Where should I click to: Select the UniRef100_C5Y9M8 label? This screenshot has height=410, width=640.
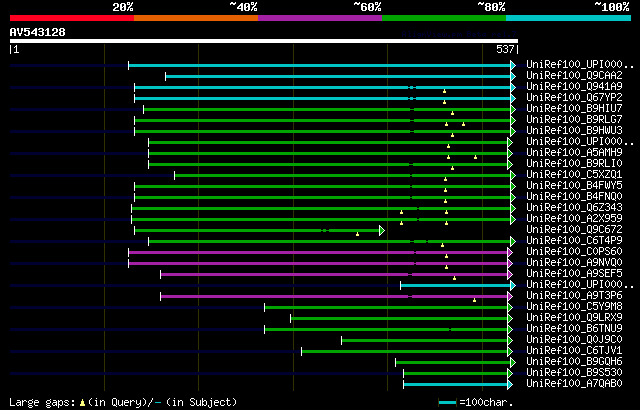click(x=574, y=307)
